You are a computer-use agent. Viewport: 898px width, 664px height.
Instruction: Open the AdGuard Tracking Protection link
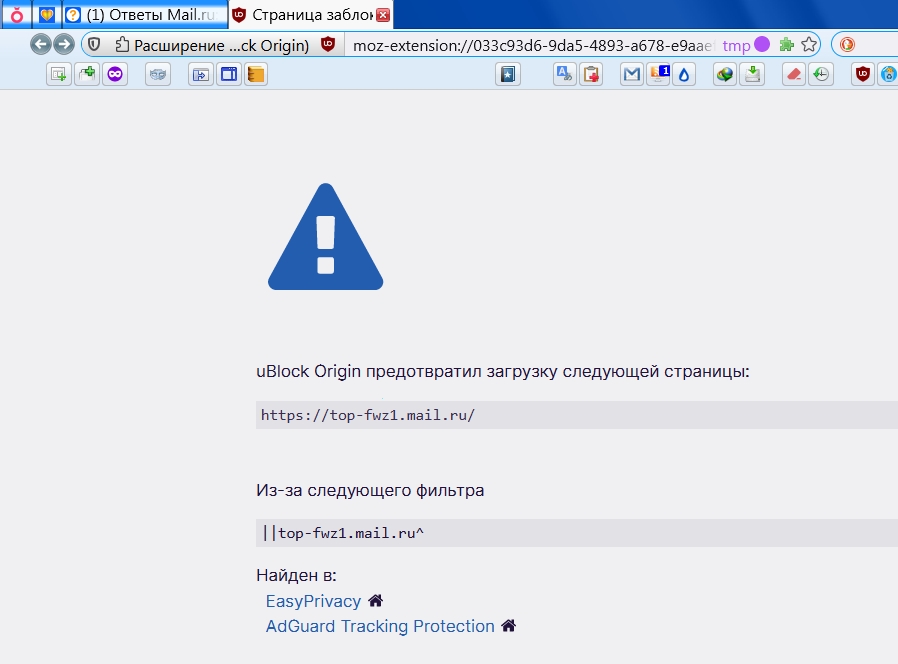380,626
